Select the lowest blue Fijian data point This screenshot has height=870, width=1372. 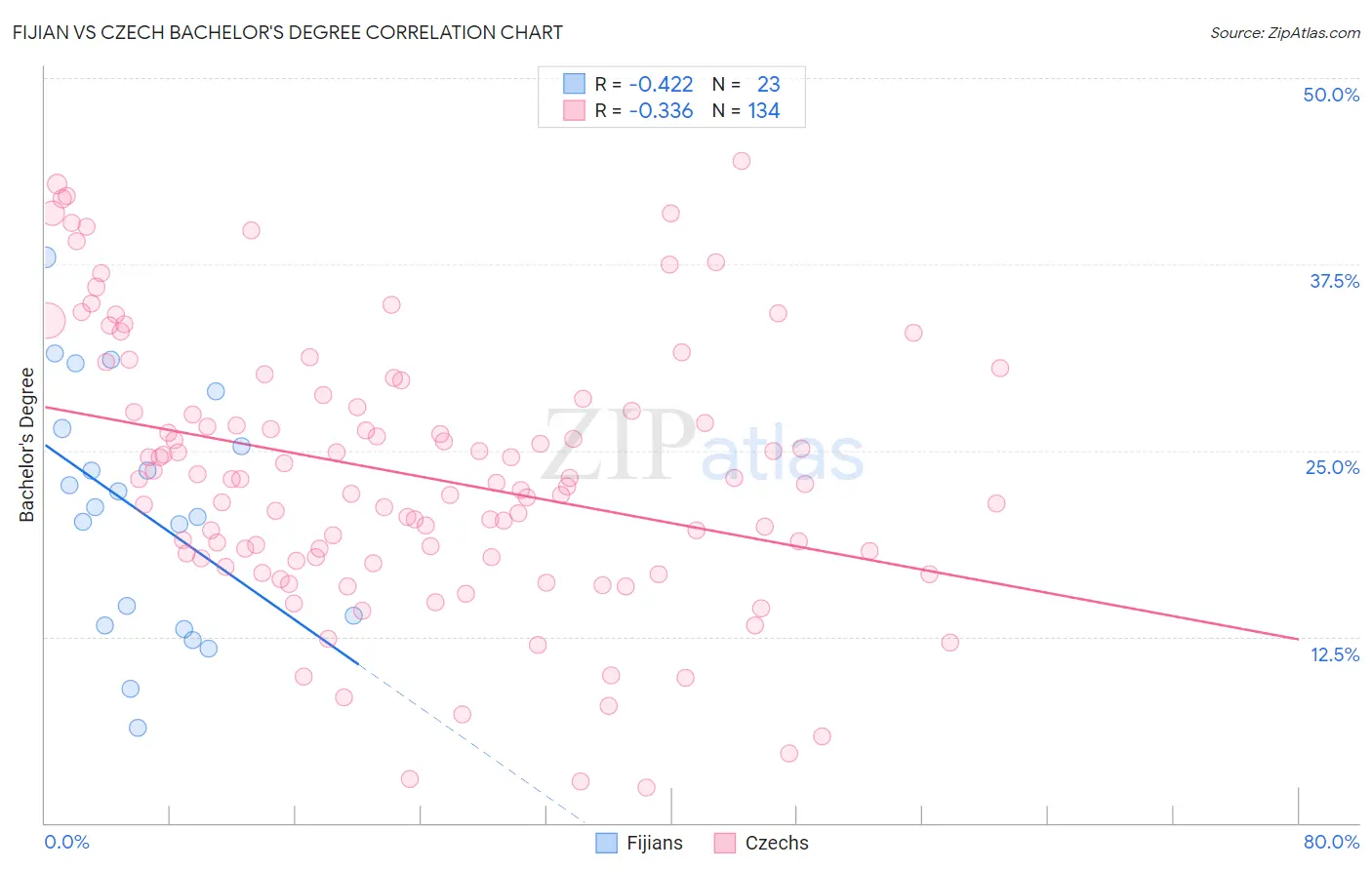click(138, 728)
